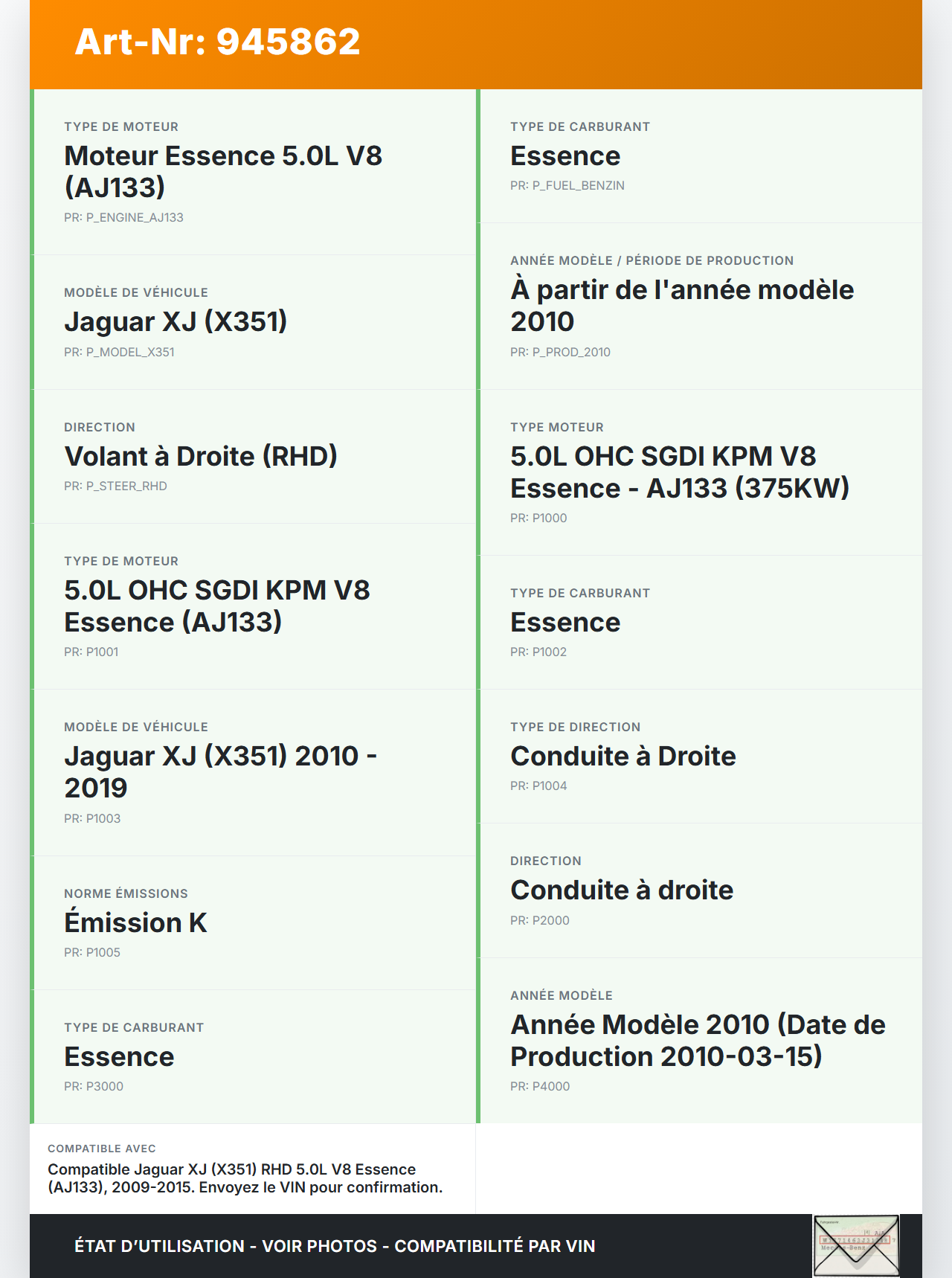
Task: Click the Émission K norm entry
Action: [135, 922]
